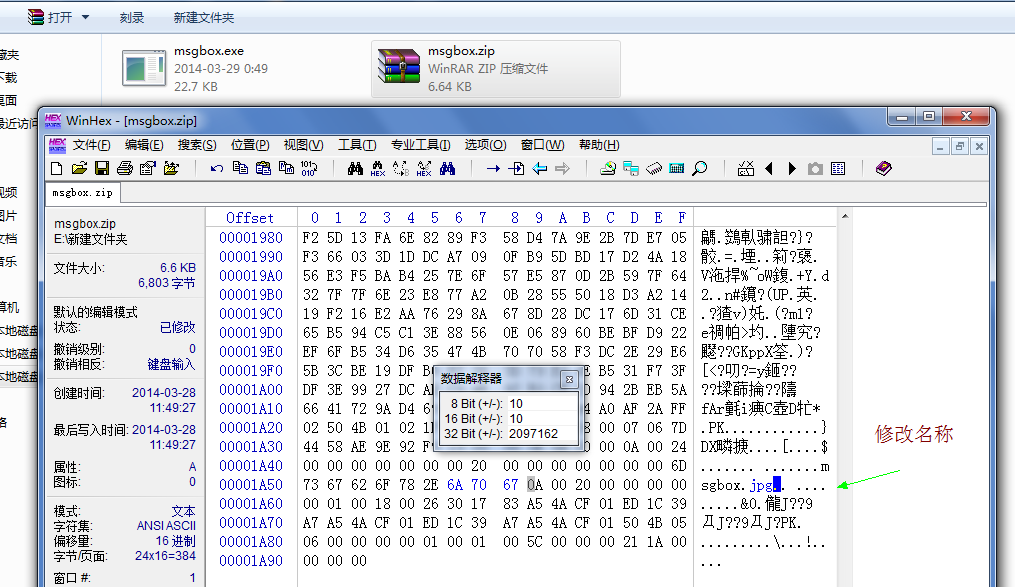Image resolution: width=1015 pixels, height=587 pixels.
Task: Select msgbox.zip archive in Explorer
Action: click(x=495, y=69)
